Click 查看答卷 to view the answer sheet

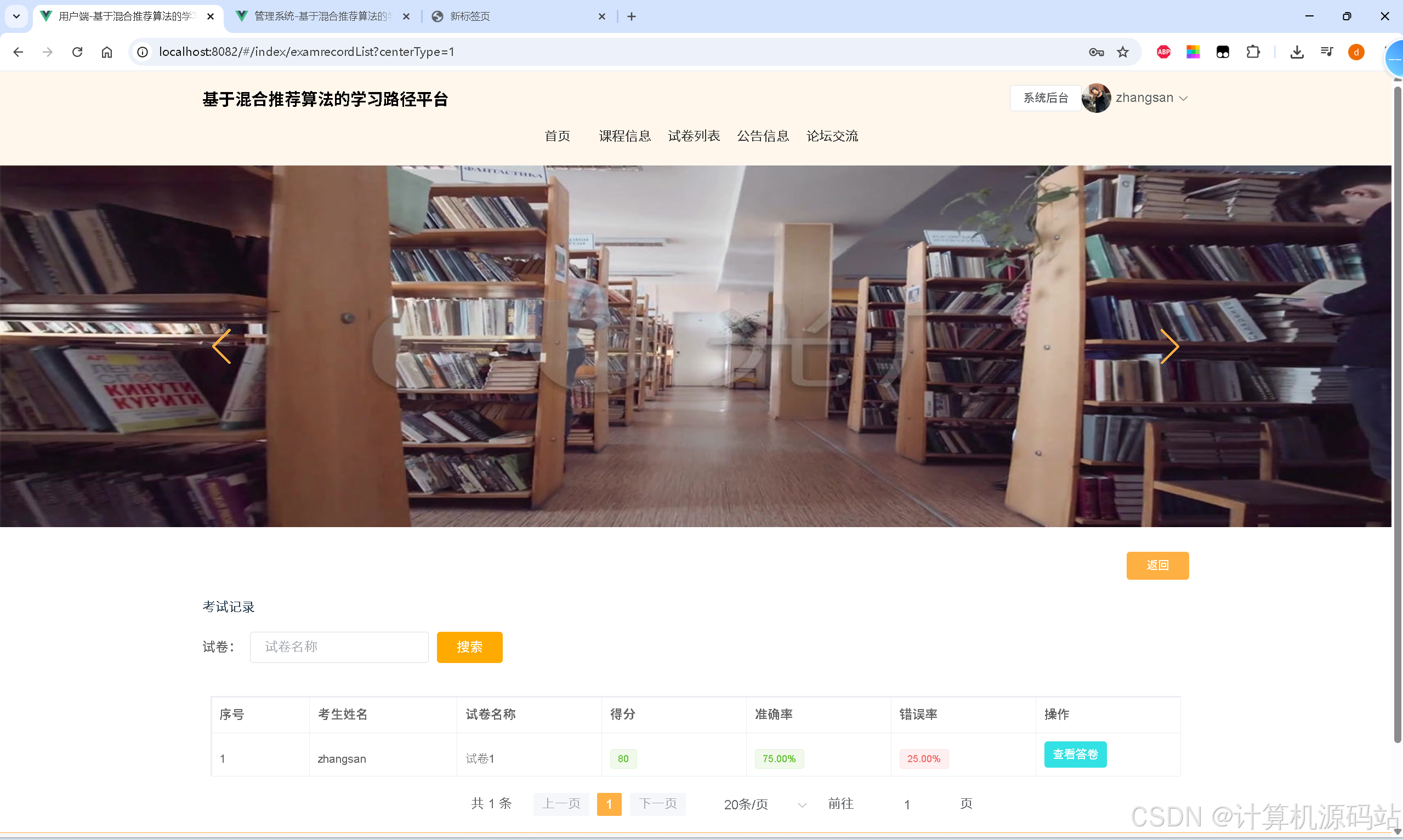1075,754
